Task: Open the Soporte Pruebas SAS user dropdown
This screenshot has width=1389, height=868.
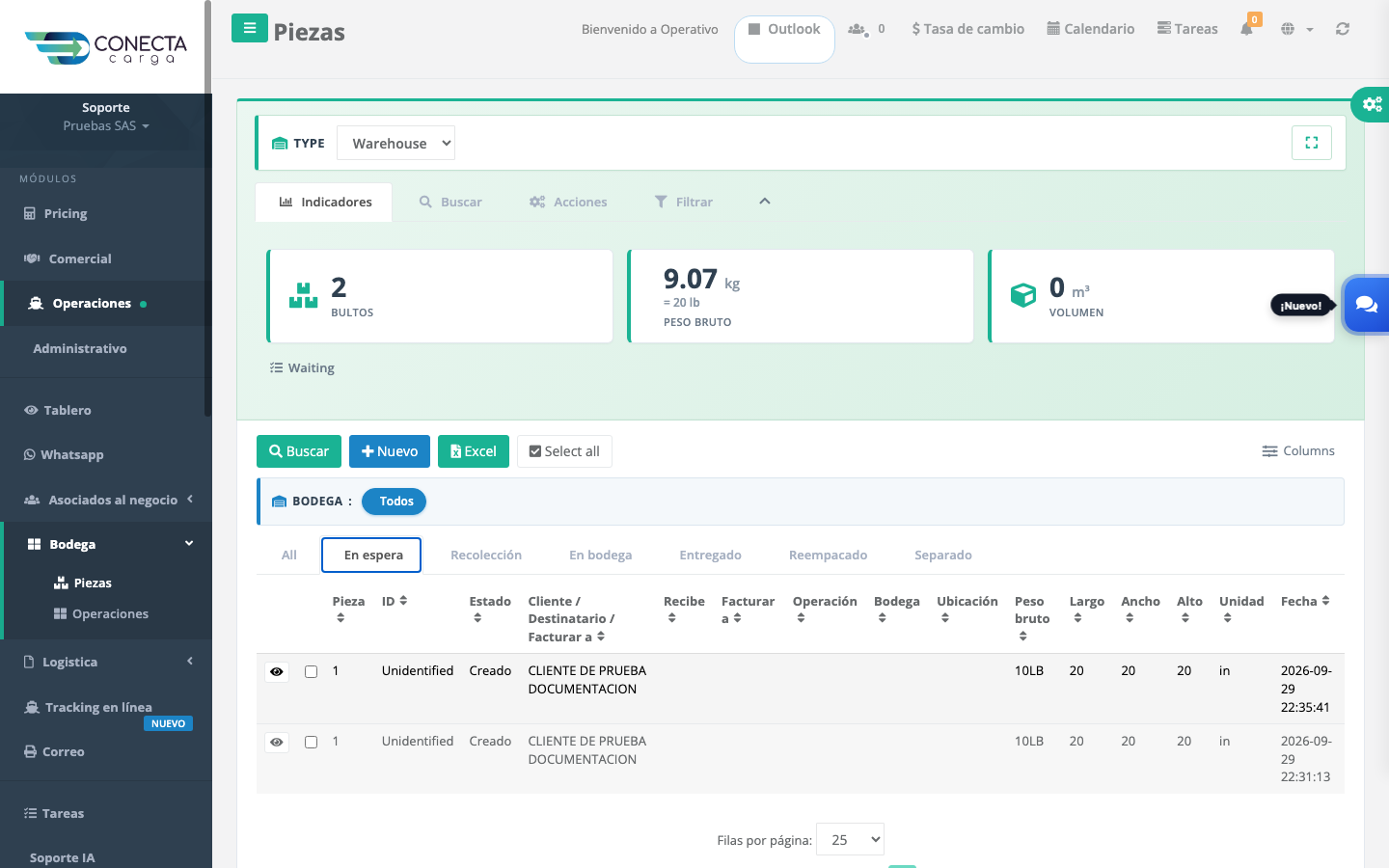Action: [x=106, y=117]
